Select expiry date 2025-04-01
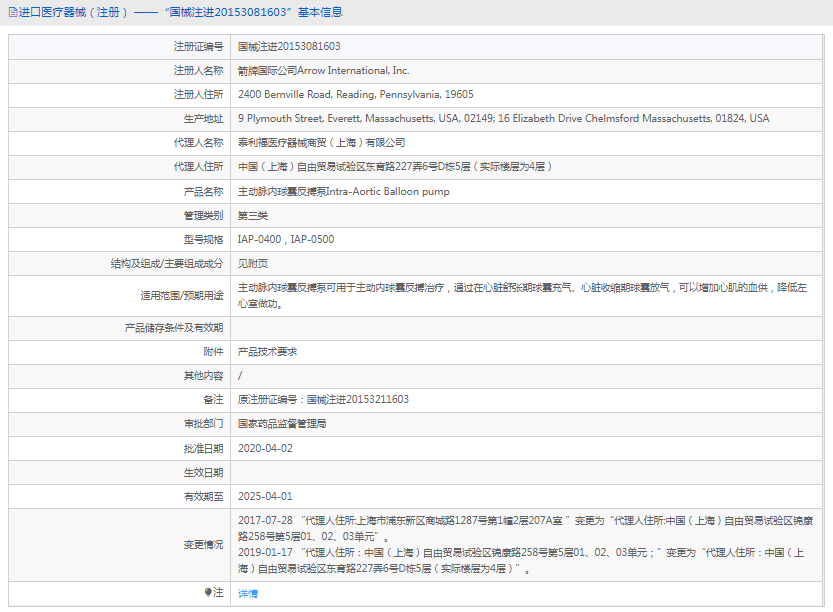The width and height of the screenshot is (833, 612). click(x=265, y=496)
